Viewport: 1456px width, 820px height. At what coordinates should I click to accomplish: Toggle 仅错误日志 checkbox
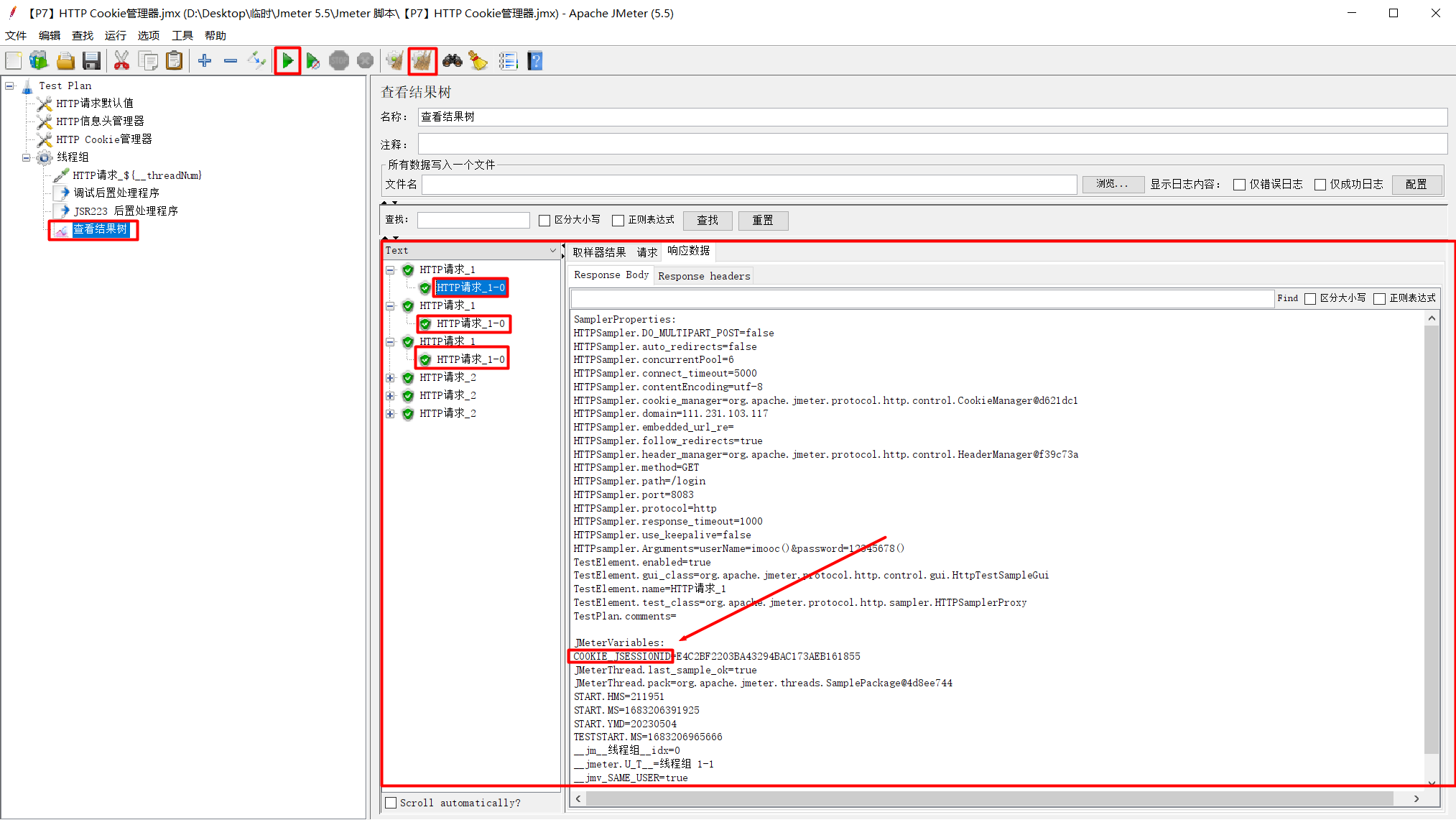[x=1239, y=185]
